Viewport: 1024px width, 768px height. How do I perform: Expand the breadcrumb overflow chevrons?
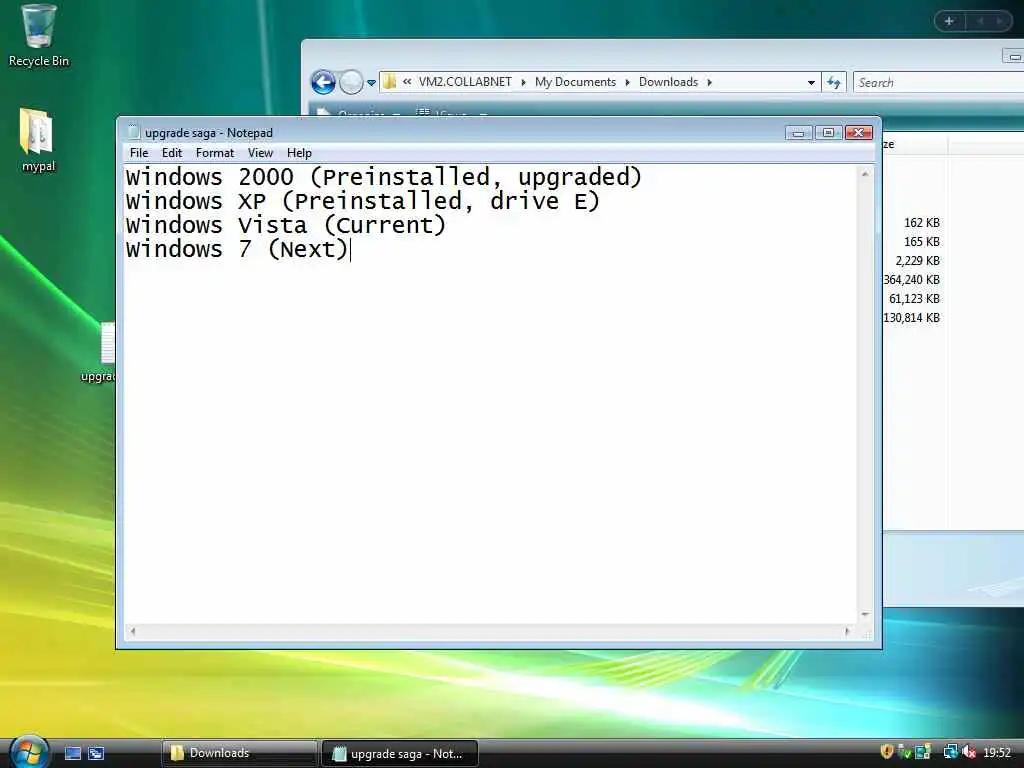[407, 82]
